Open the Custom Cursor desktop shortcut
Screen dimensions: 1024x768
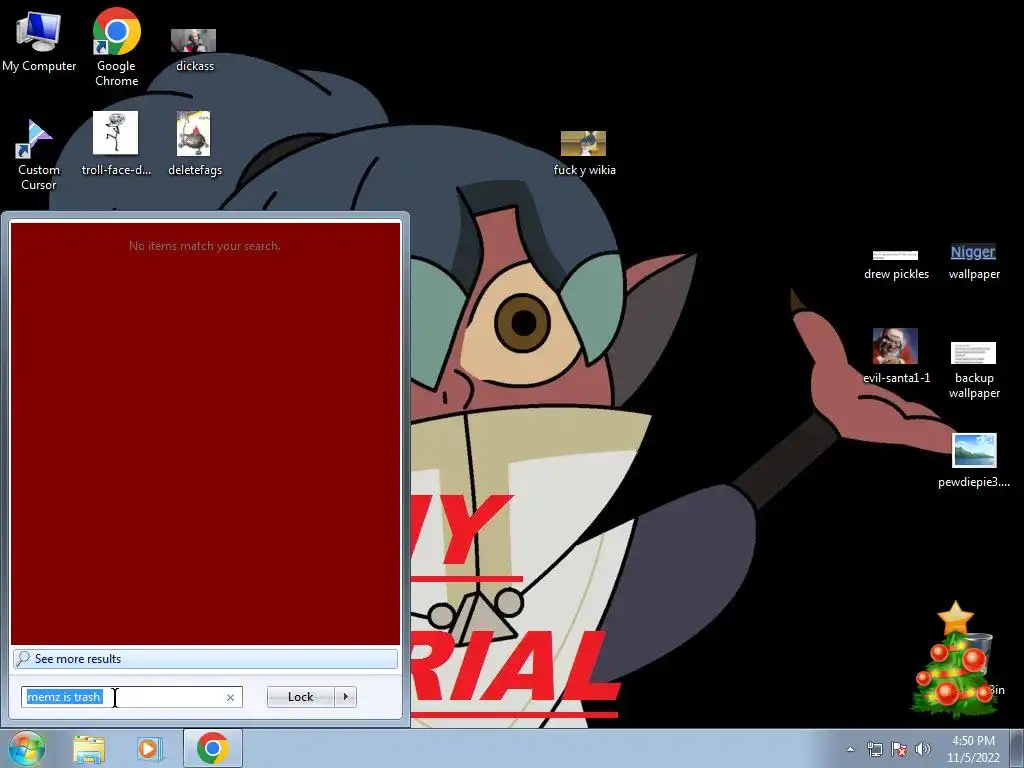(39, 155)
